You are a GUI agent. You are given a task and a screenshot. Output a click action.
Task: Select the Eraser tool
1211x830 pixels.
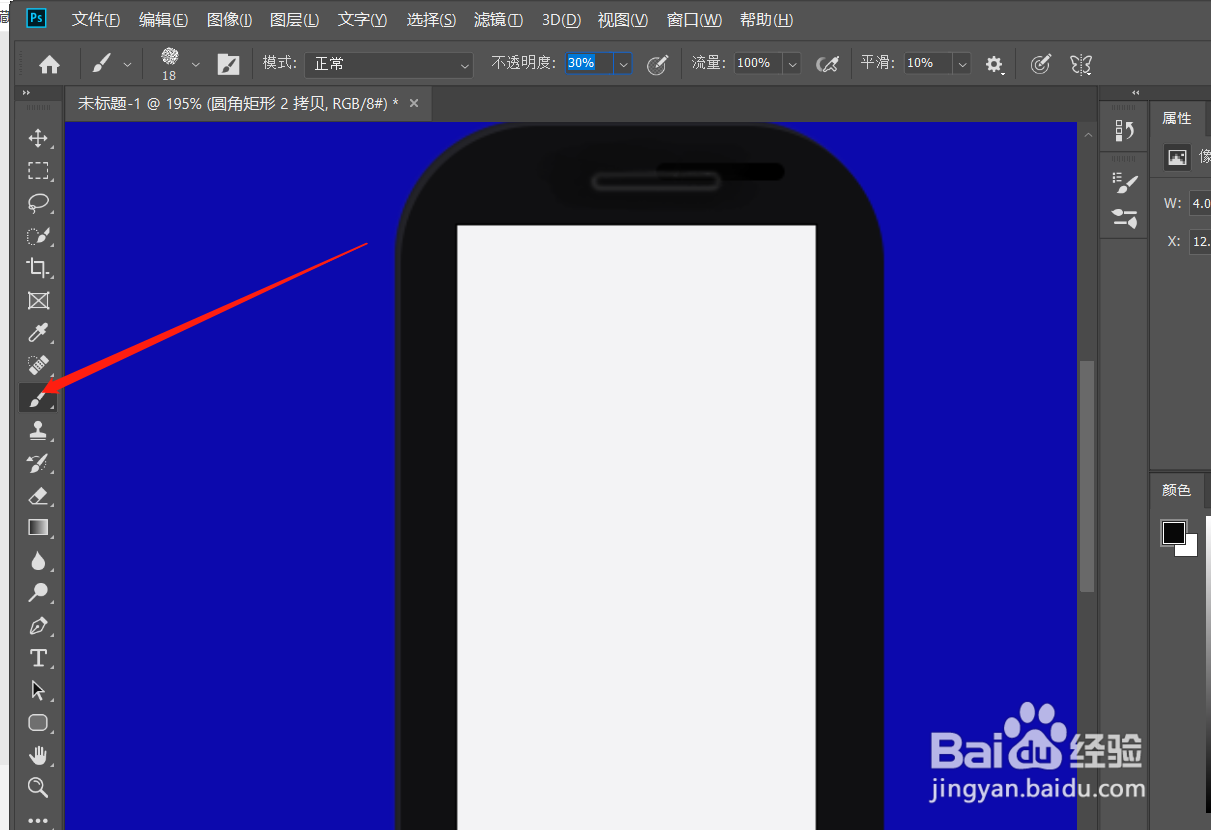click(x=38, y=495)
